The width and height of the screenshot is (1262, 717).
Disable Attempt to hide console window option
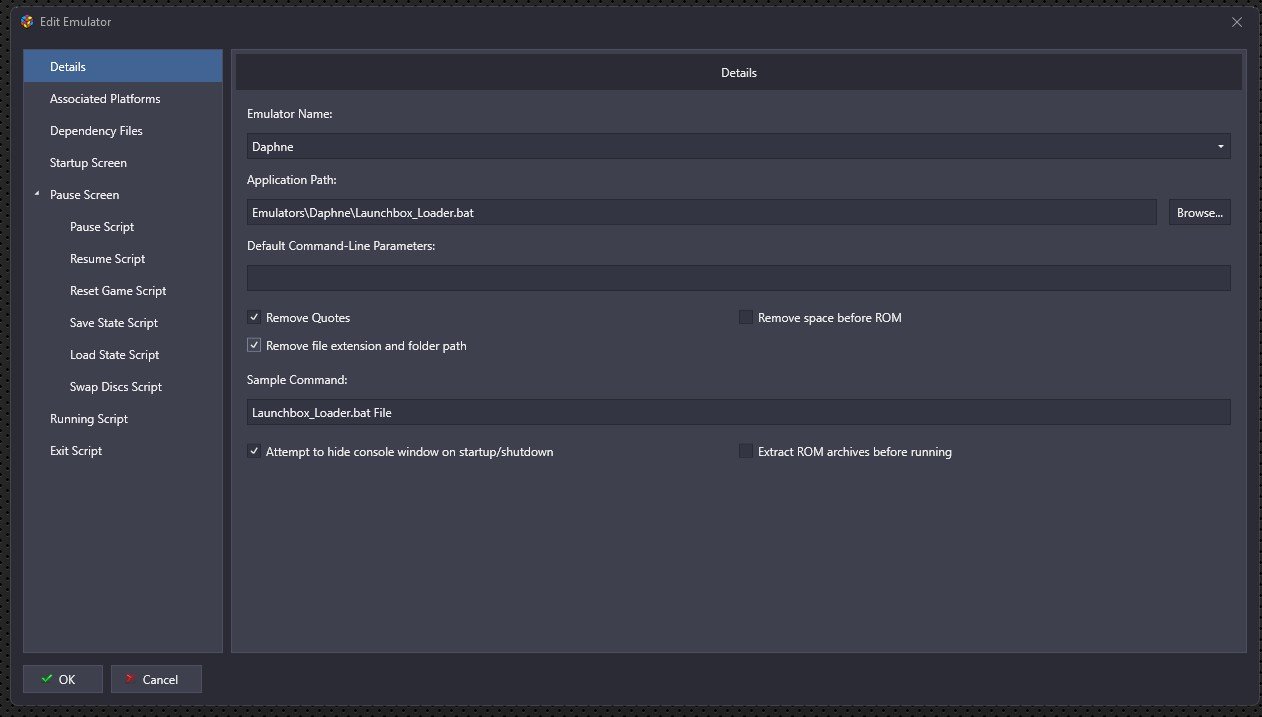(x=254, y=452)
